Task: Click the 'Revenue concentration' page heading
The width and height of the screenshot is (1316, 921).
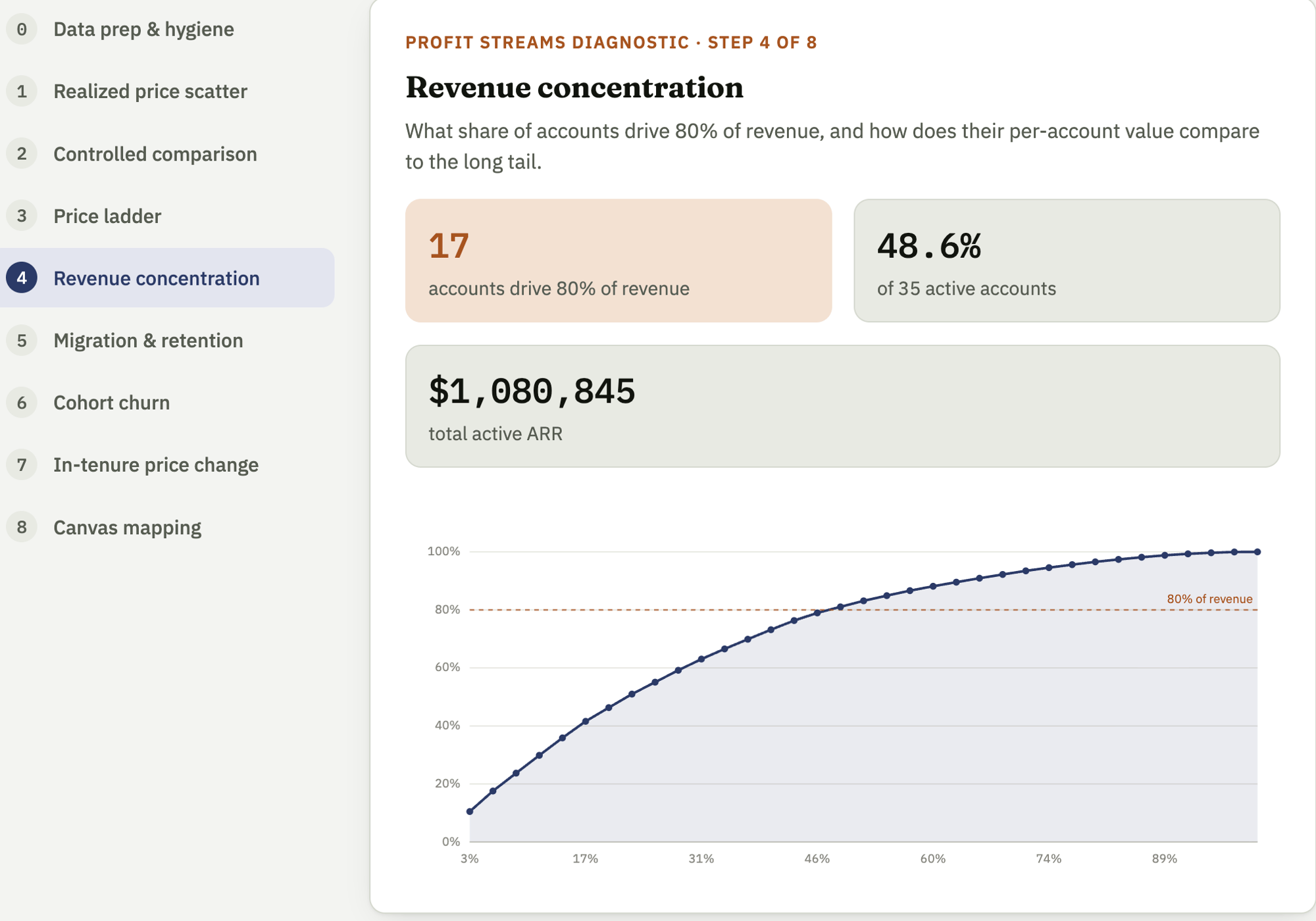Action: 574,87
